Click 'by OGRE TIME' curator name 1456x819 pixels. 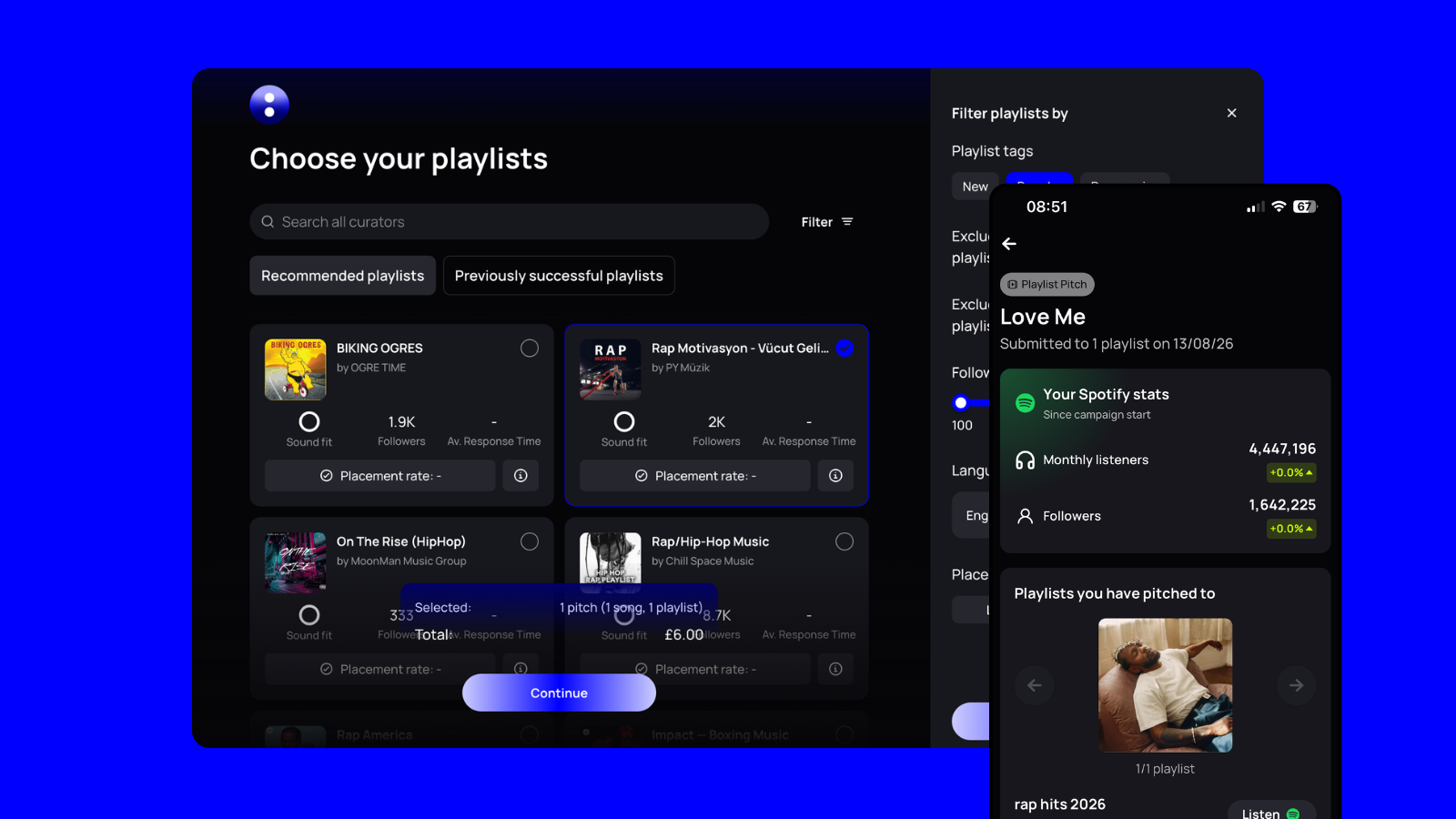371,368
